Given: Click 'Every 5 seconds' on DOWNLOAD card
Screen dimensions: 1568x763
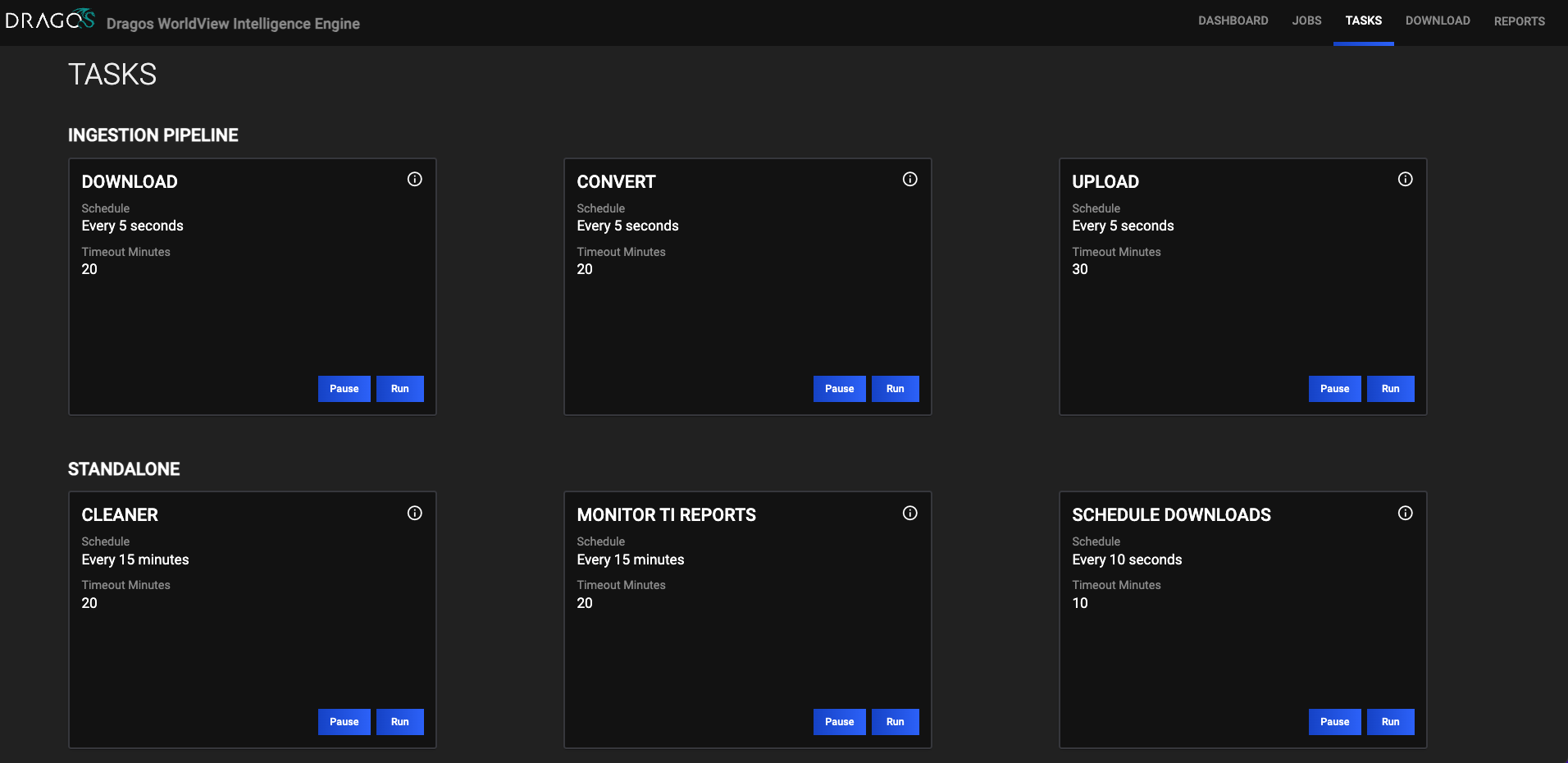Looking at the screenshot, I should click(x=133, y=226).
